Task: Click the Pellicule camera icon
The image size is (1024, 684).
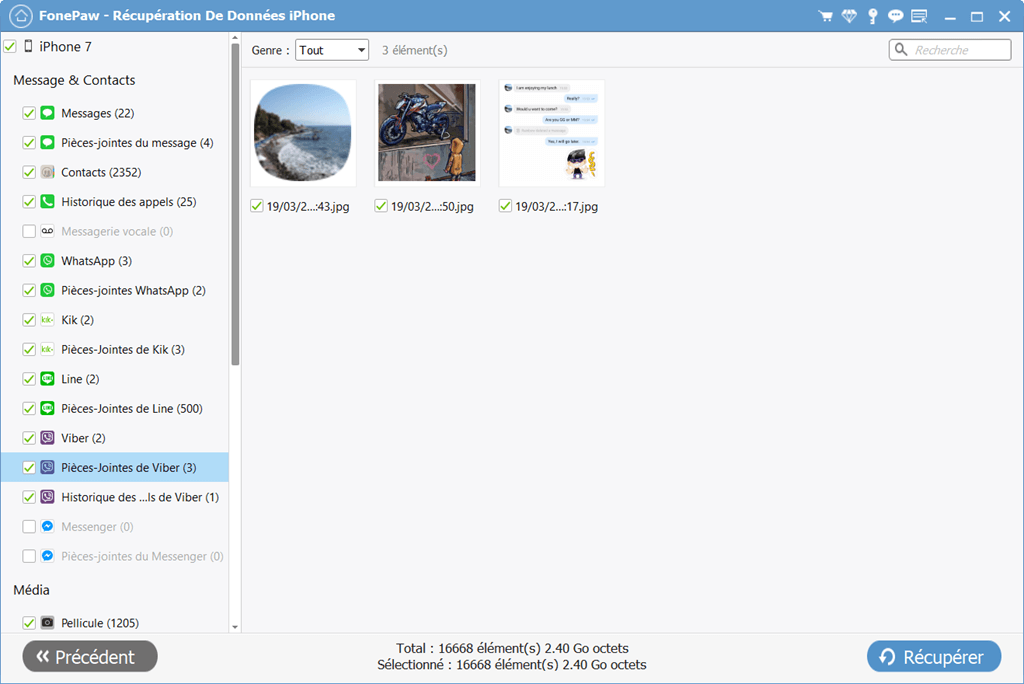Action: [x=47, y=623]
